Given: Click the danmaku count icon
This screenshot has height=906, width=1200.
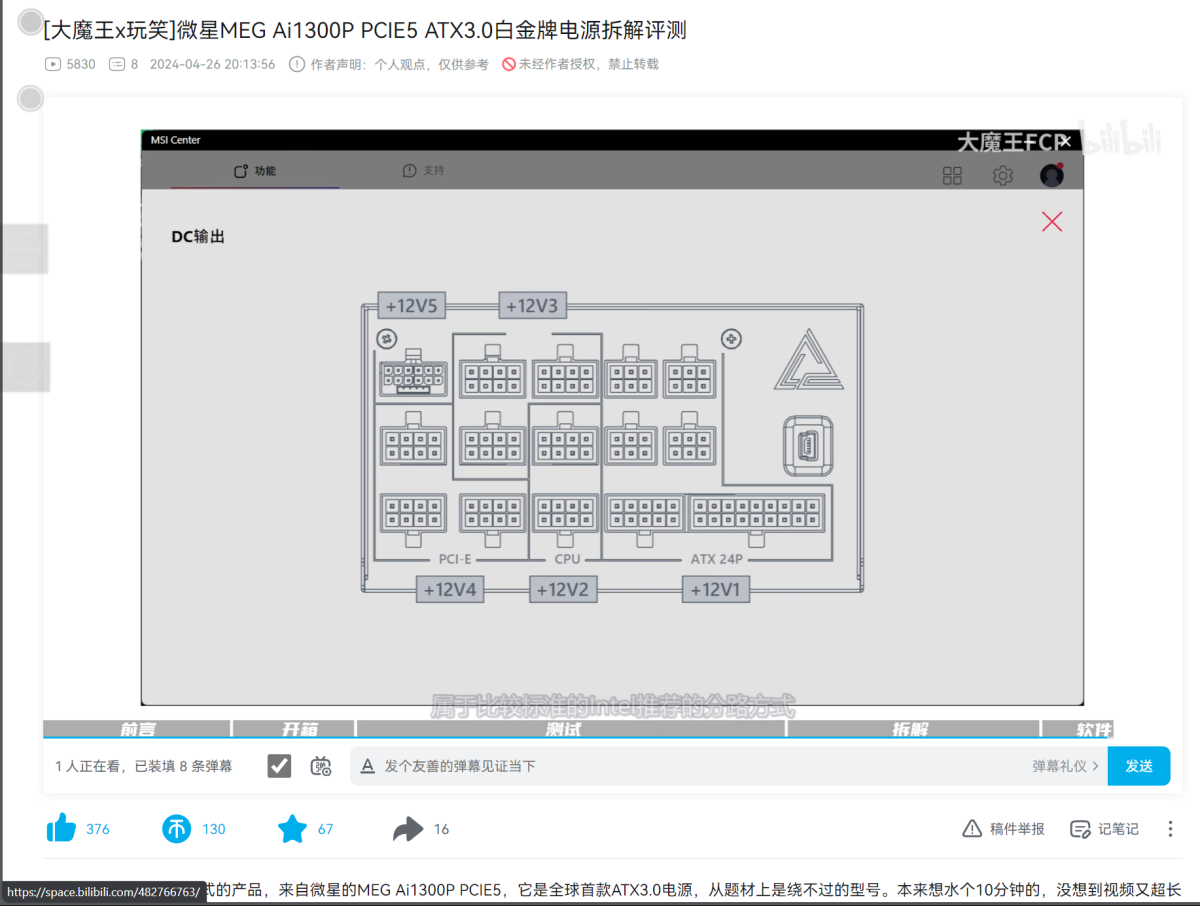Looking at the screenshot, I should tap(116, 64).
